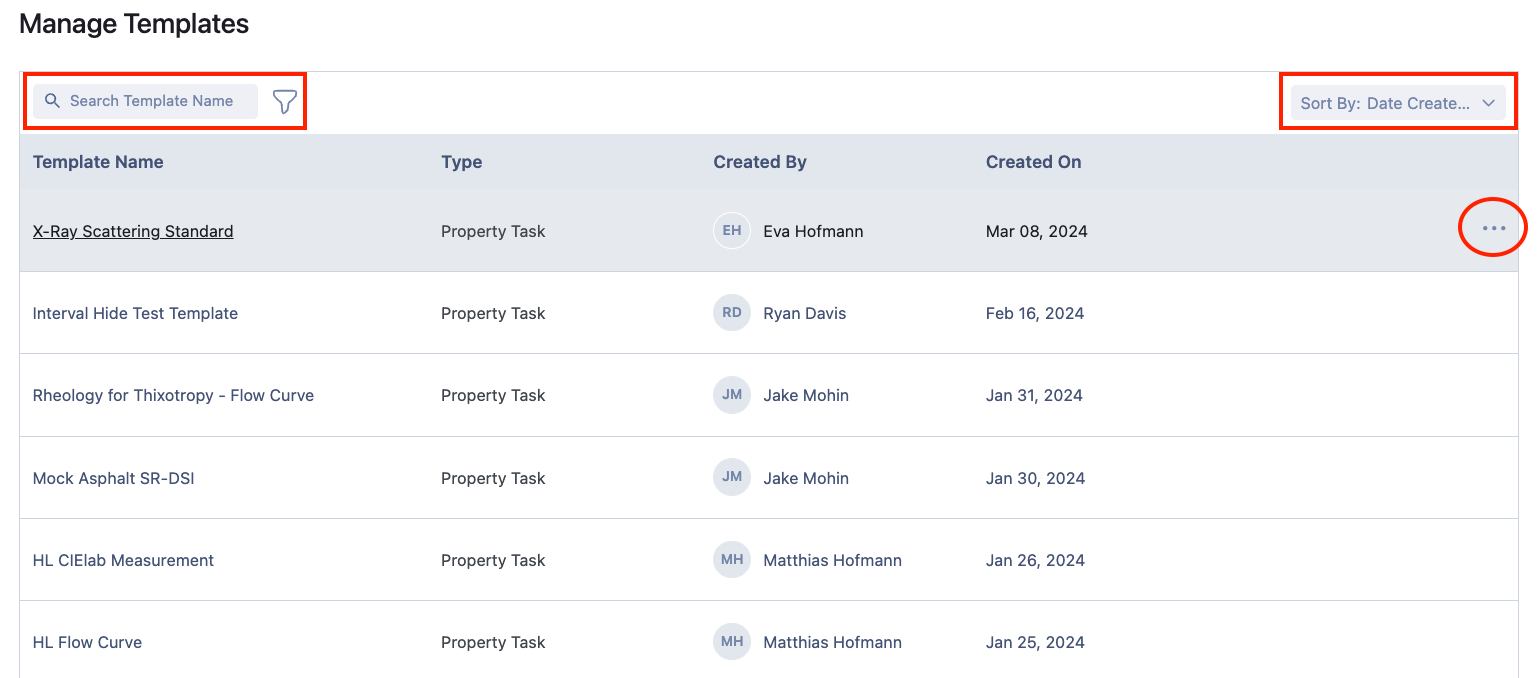
Task: Click the JM avatar in Mock Asphalt row
Action: (x=731, y=478)
